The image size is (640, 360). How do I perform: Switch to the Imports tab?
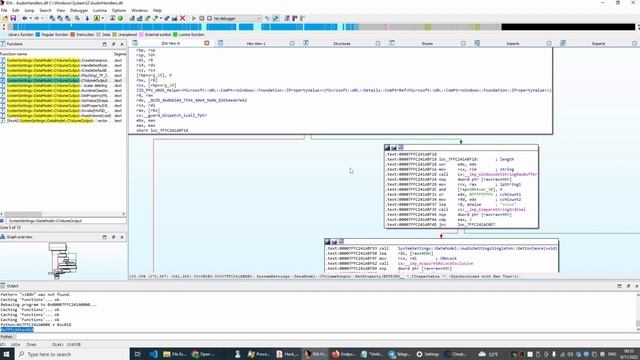[x=513, y=43]
